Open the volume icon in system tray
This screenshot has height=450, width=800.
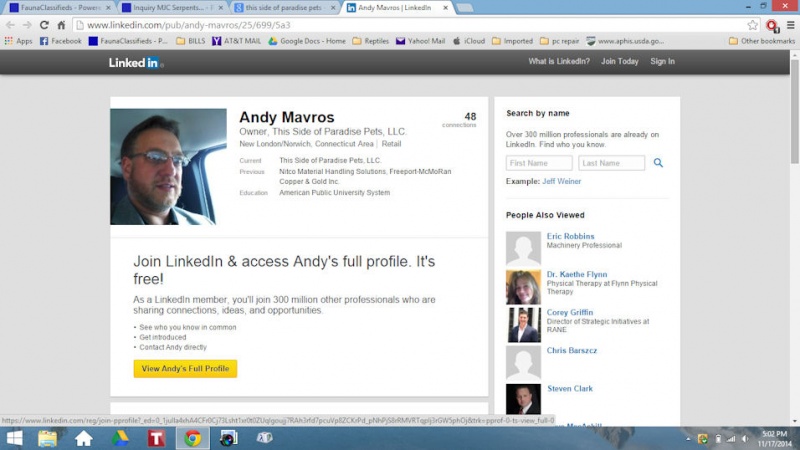click(x=745, y=439)
